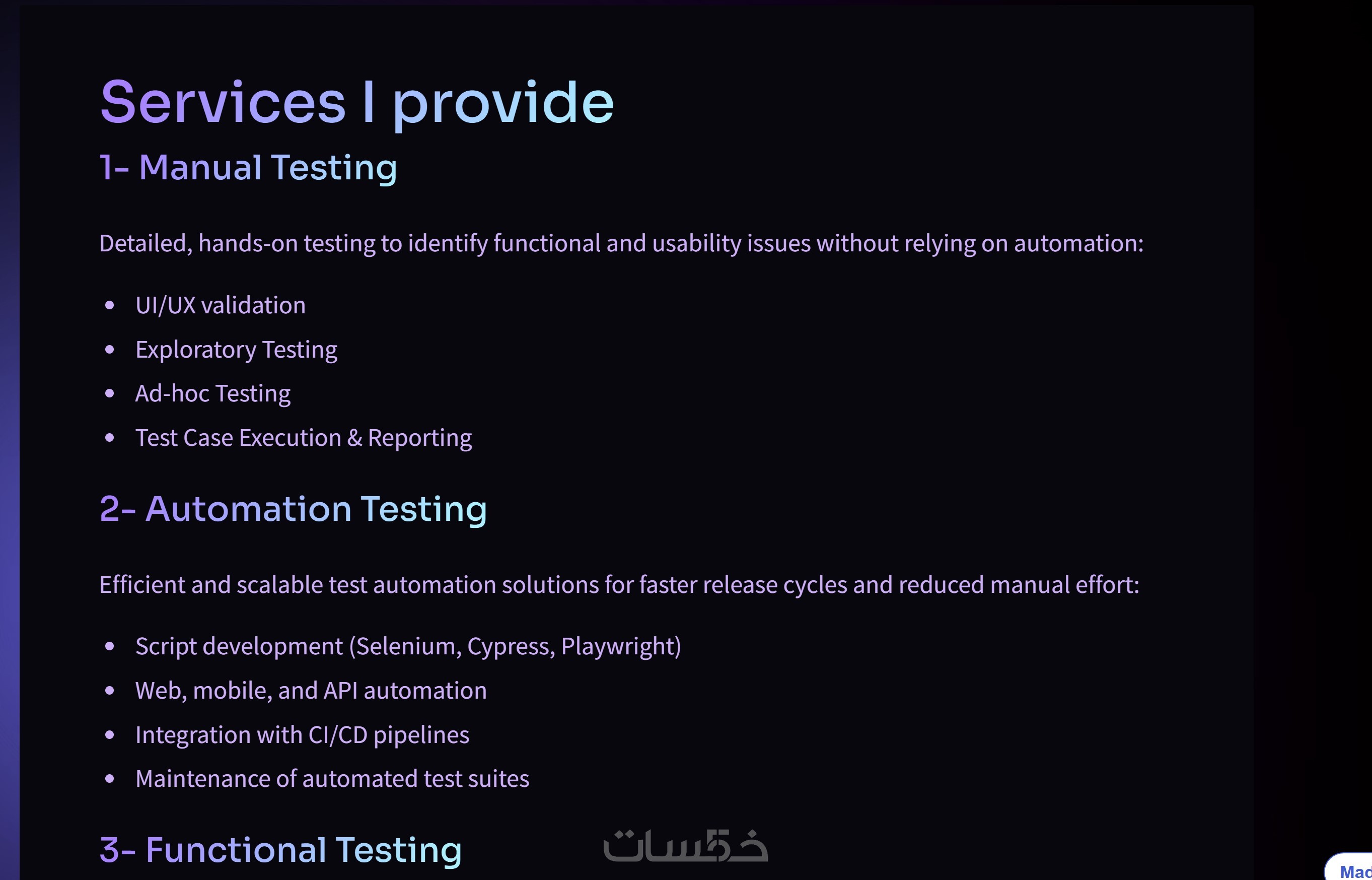This screenshot has width=1372, height=880.
Task: Click 'Test Case Execution & Reporting' item
Action: pos(303,438)
